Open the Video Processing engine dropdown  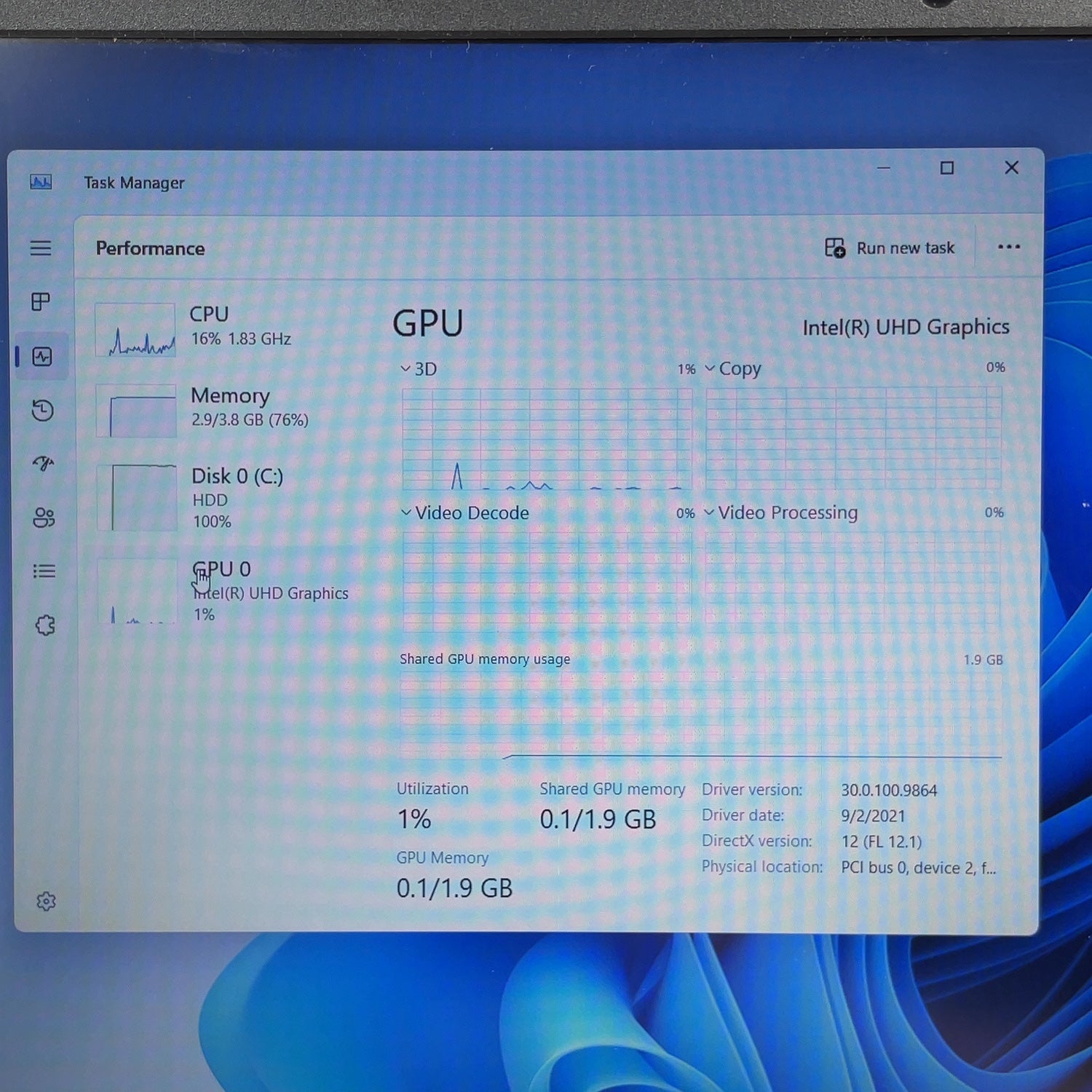click(x=781, y=513)
